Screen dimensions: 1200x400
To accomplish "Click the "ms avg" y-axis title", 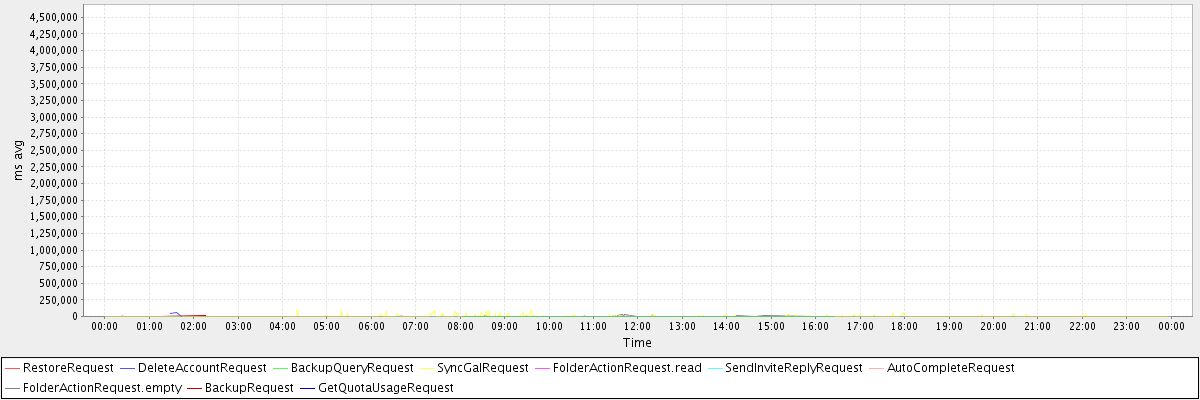I will pos(19,162).
